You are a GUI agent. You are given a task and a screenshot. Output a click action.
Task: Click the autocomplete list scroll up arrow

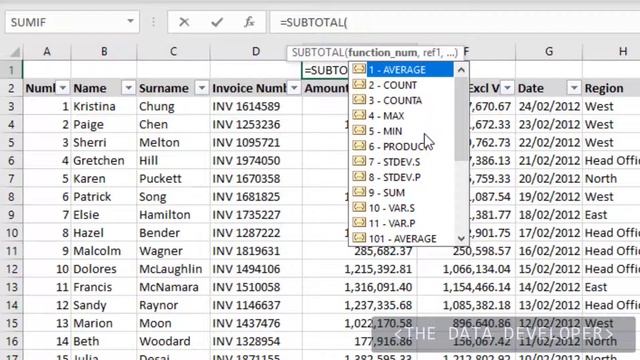pos(461,70)
